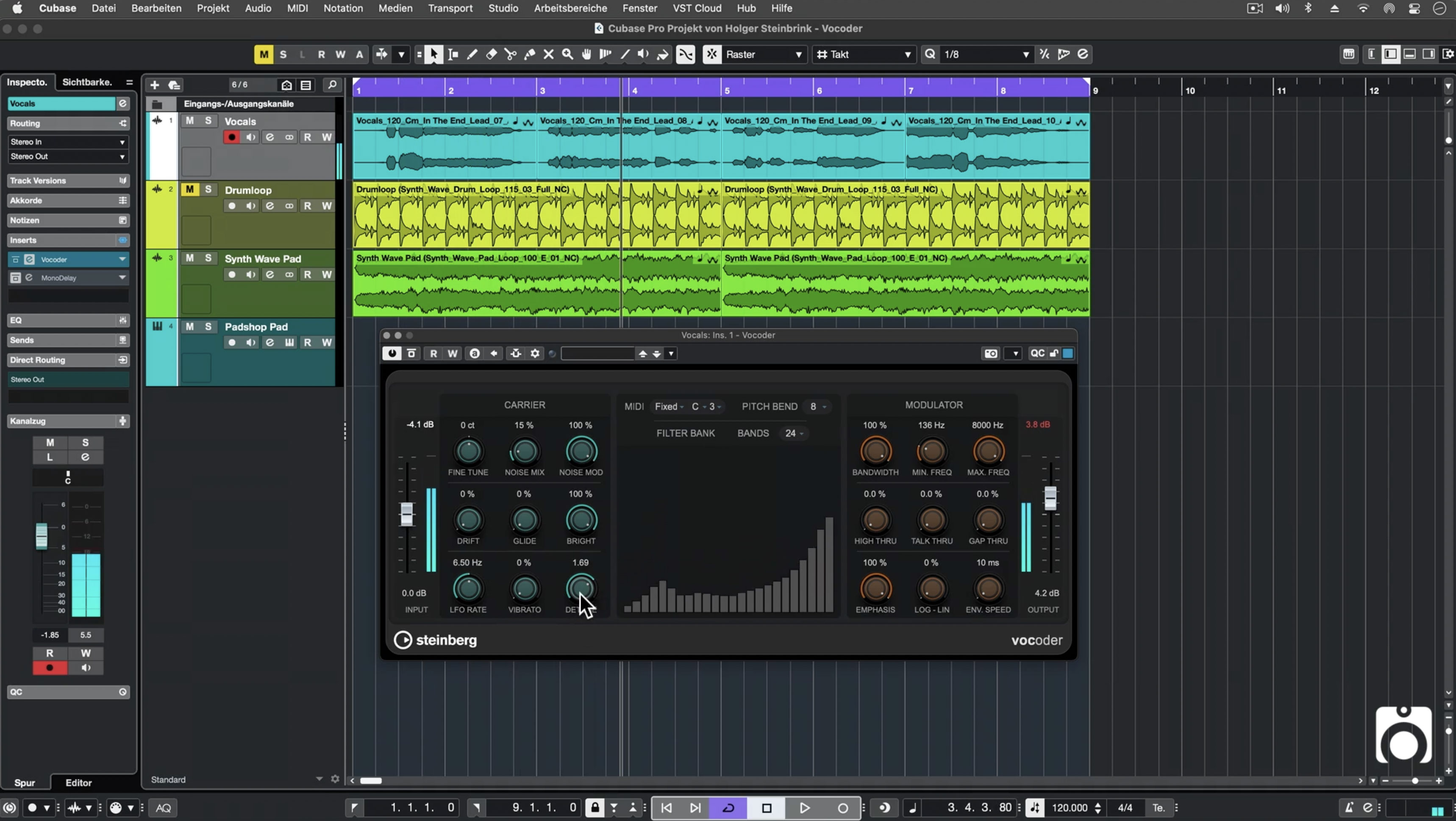Open Vocoder MIDI Fixed mode dropdown
The height and width of the screenshot is (821, 1456).
(x=669, y=407)
